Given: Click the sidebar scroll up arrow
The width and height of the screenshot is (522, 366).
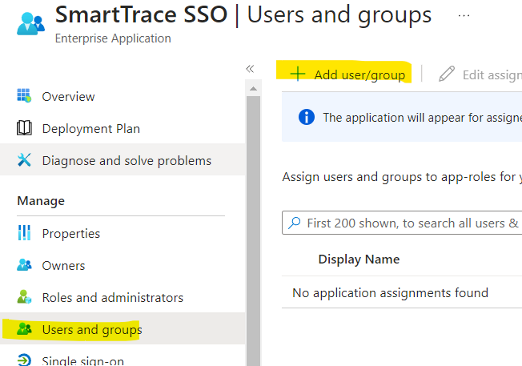Looking at the screenshot, I should pos(253,88).
